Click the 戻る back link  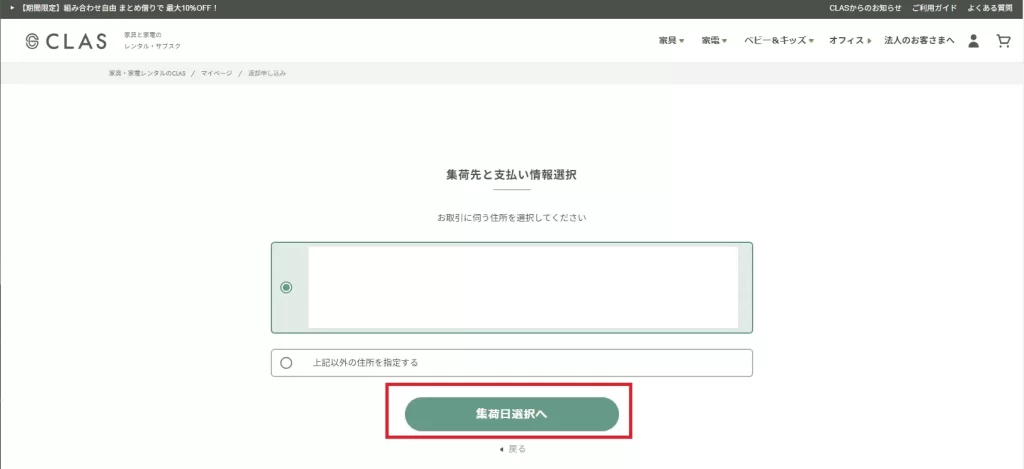512,449
